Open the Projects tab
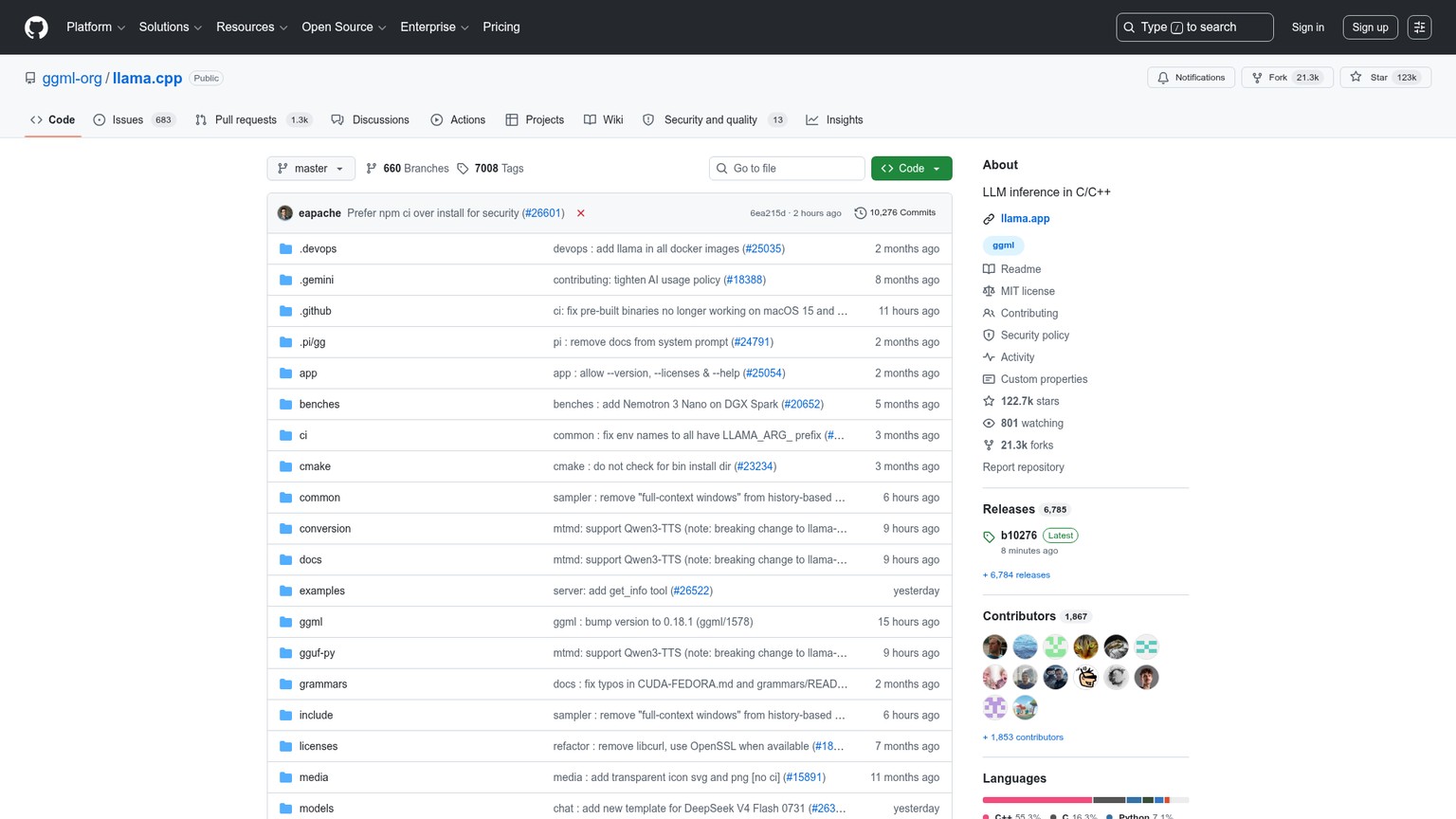This screenshot has height=819, width=1456. [535, 120]
